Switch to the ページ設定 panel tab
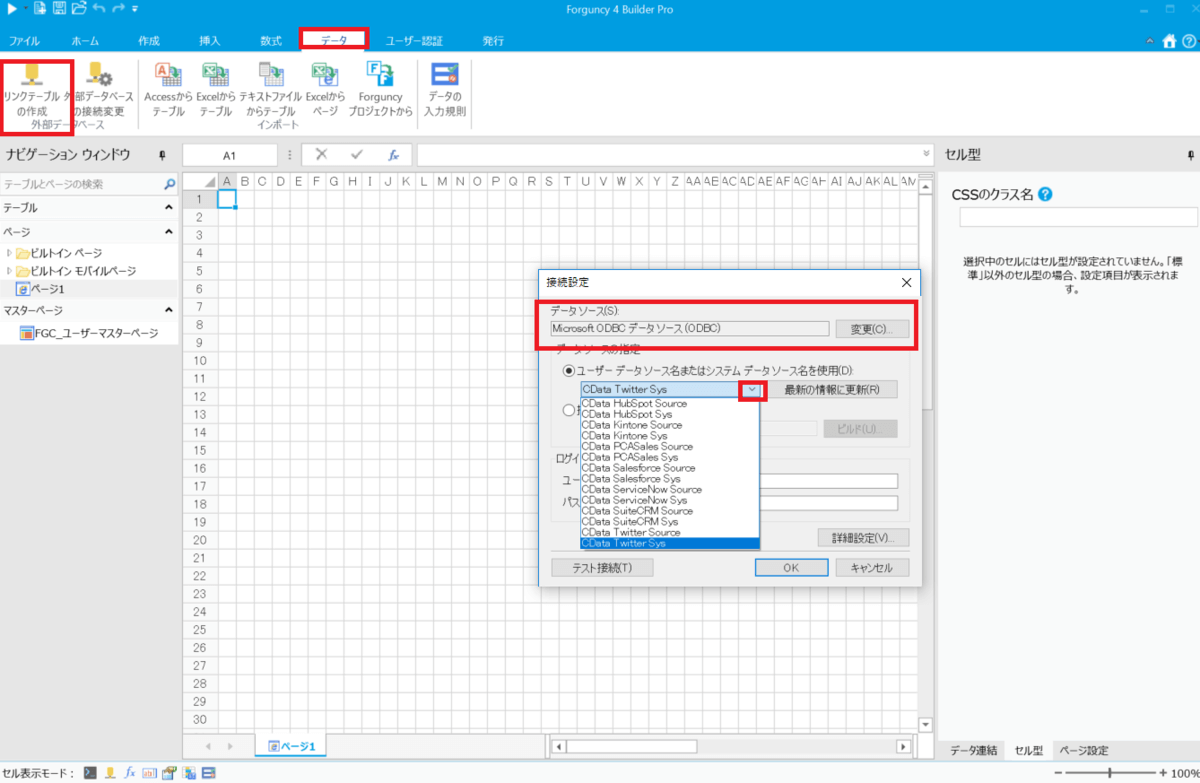 (1083, 751)
